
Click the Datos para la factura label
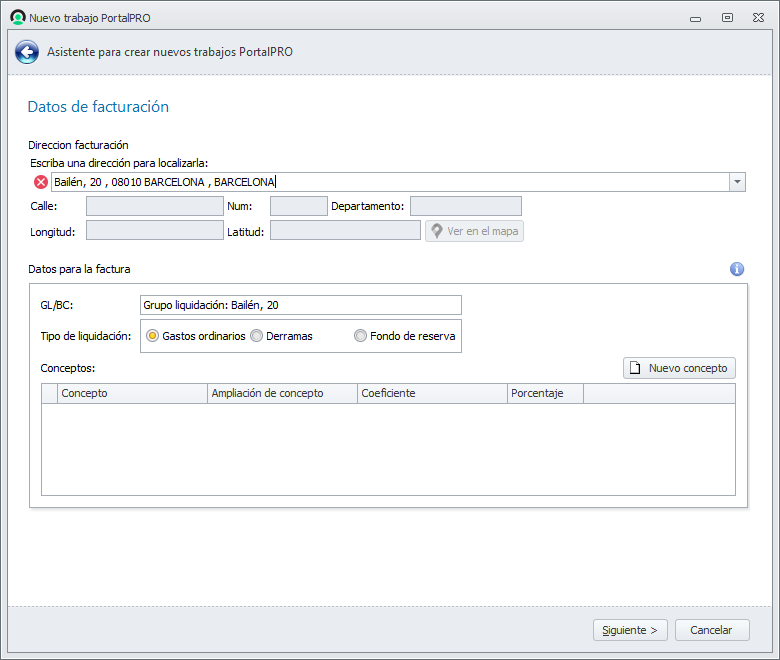pos(79,269)
